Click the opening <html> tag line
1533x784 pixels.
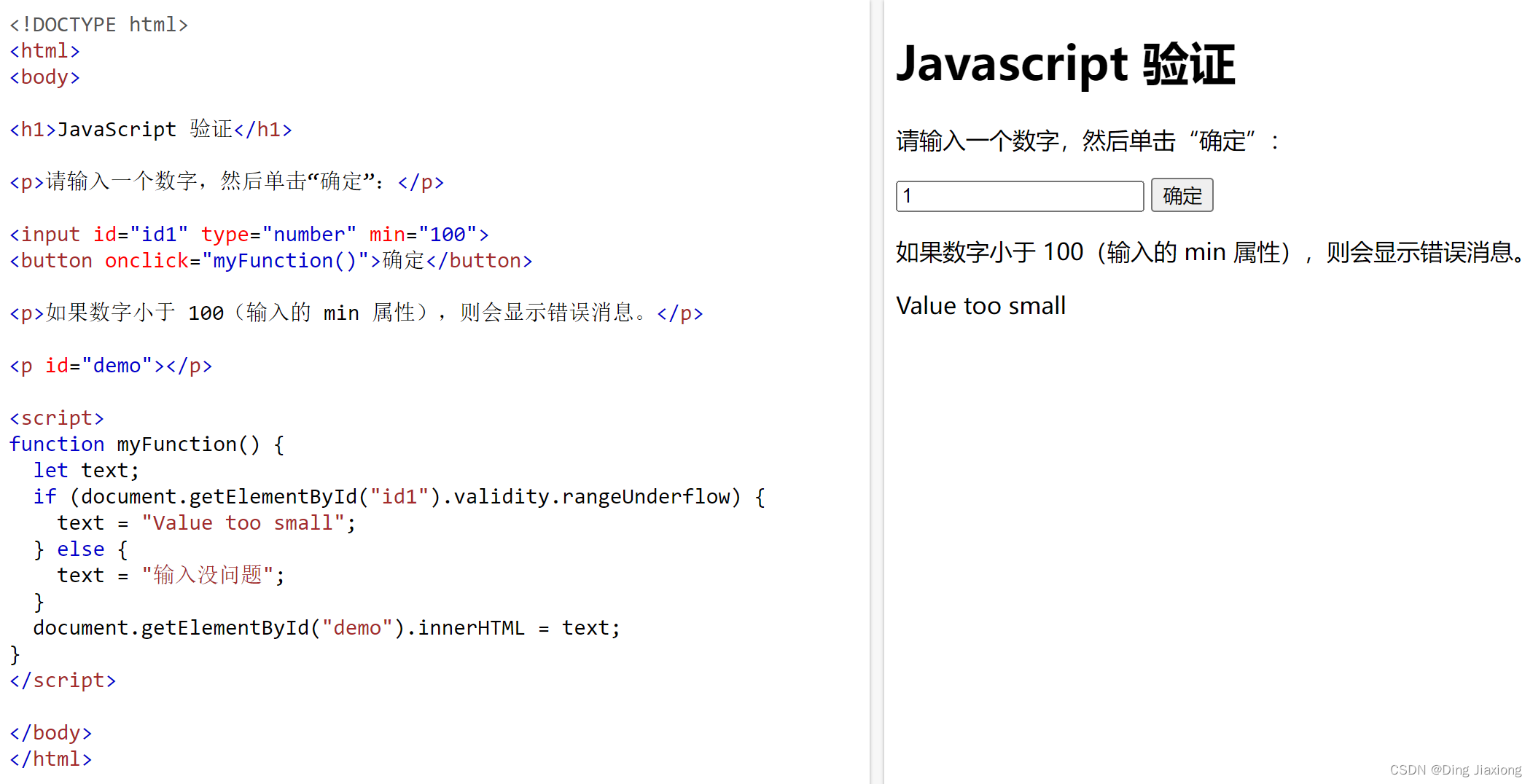[44, 51]
